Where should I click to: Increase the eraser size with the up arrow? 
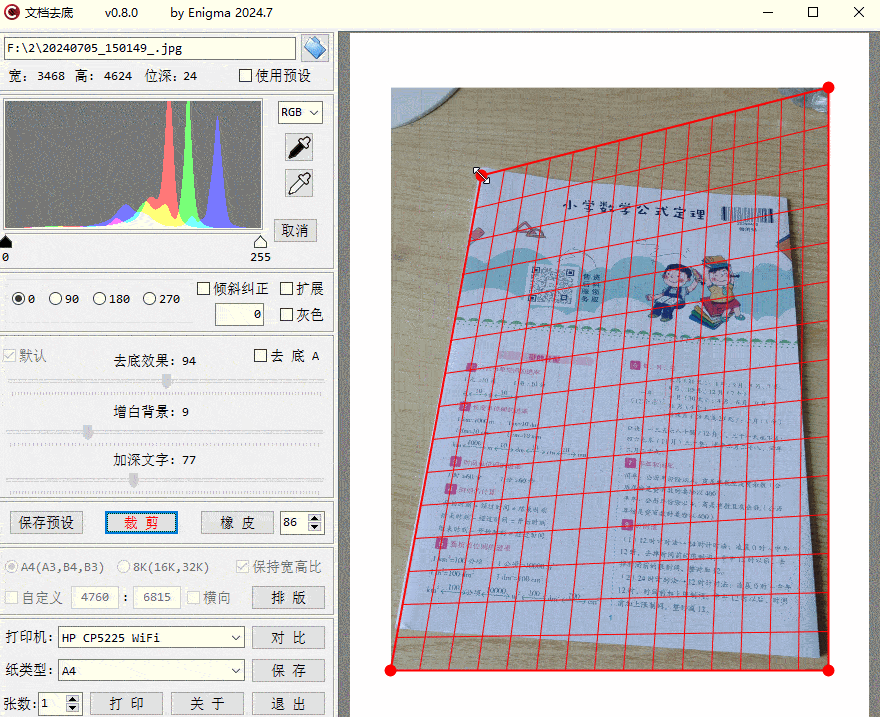tap(315, 518)
